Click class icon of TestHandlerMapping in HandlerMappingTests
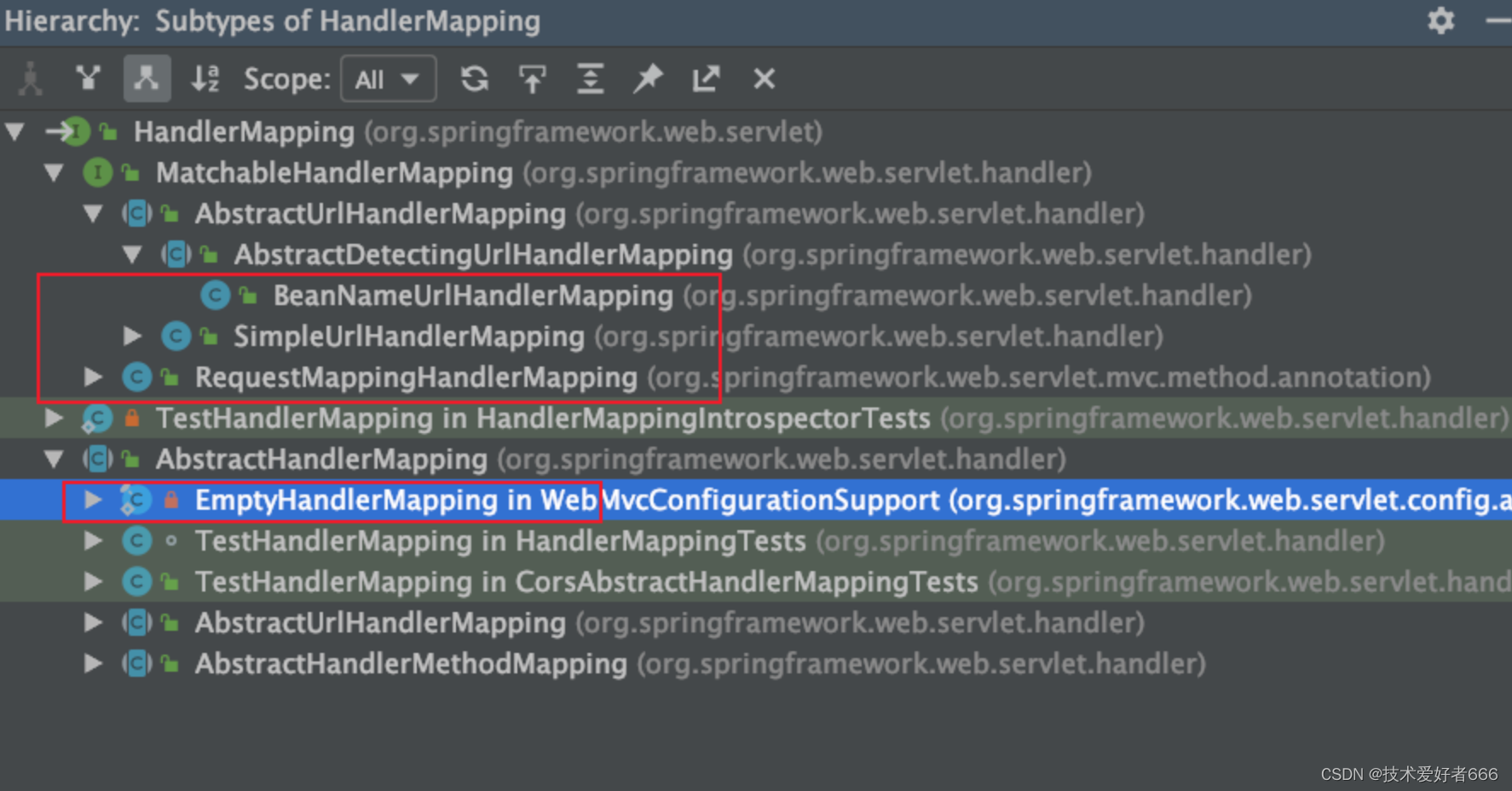1512x791 pixels. [x=136, y=541]
